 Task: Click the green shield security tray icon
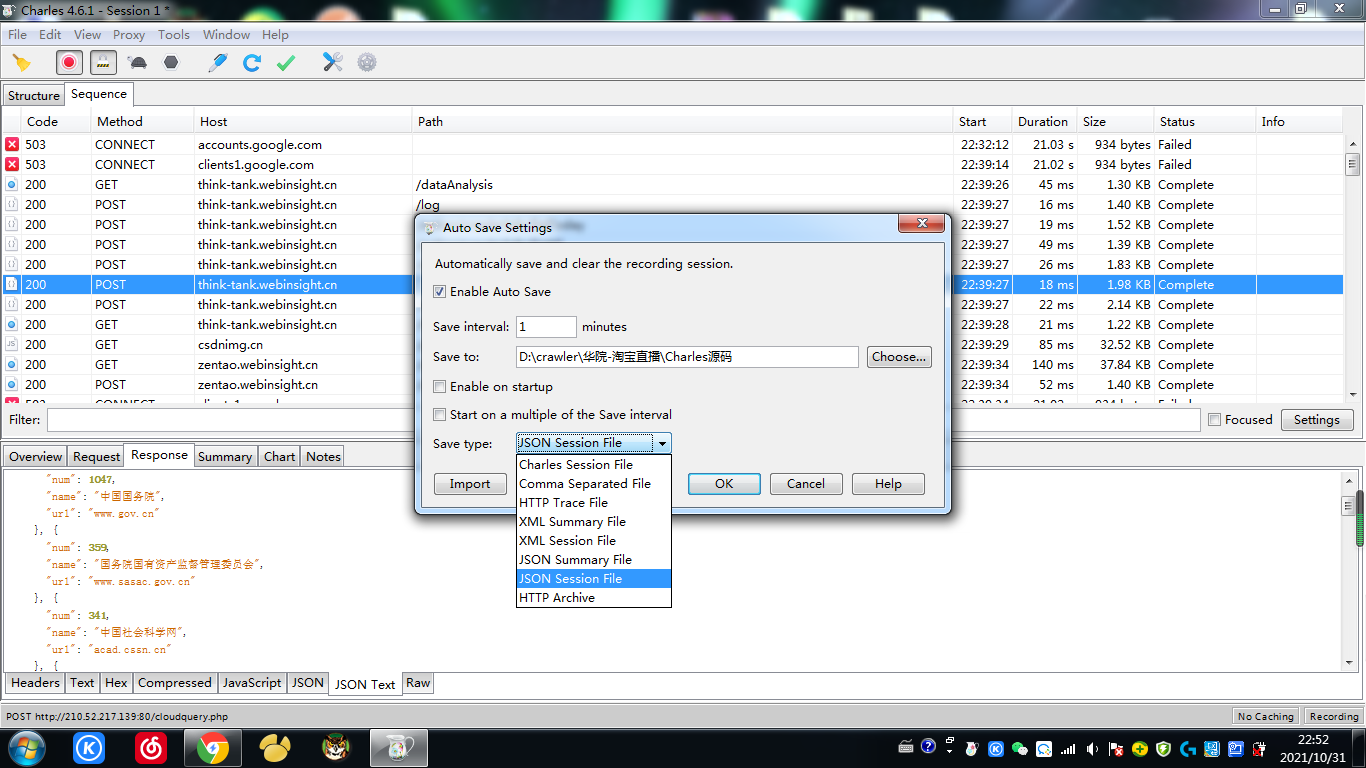(1164, 748)
